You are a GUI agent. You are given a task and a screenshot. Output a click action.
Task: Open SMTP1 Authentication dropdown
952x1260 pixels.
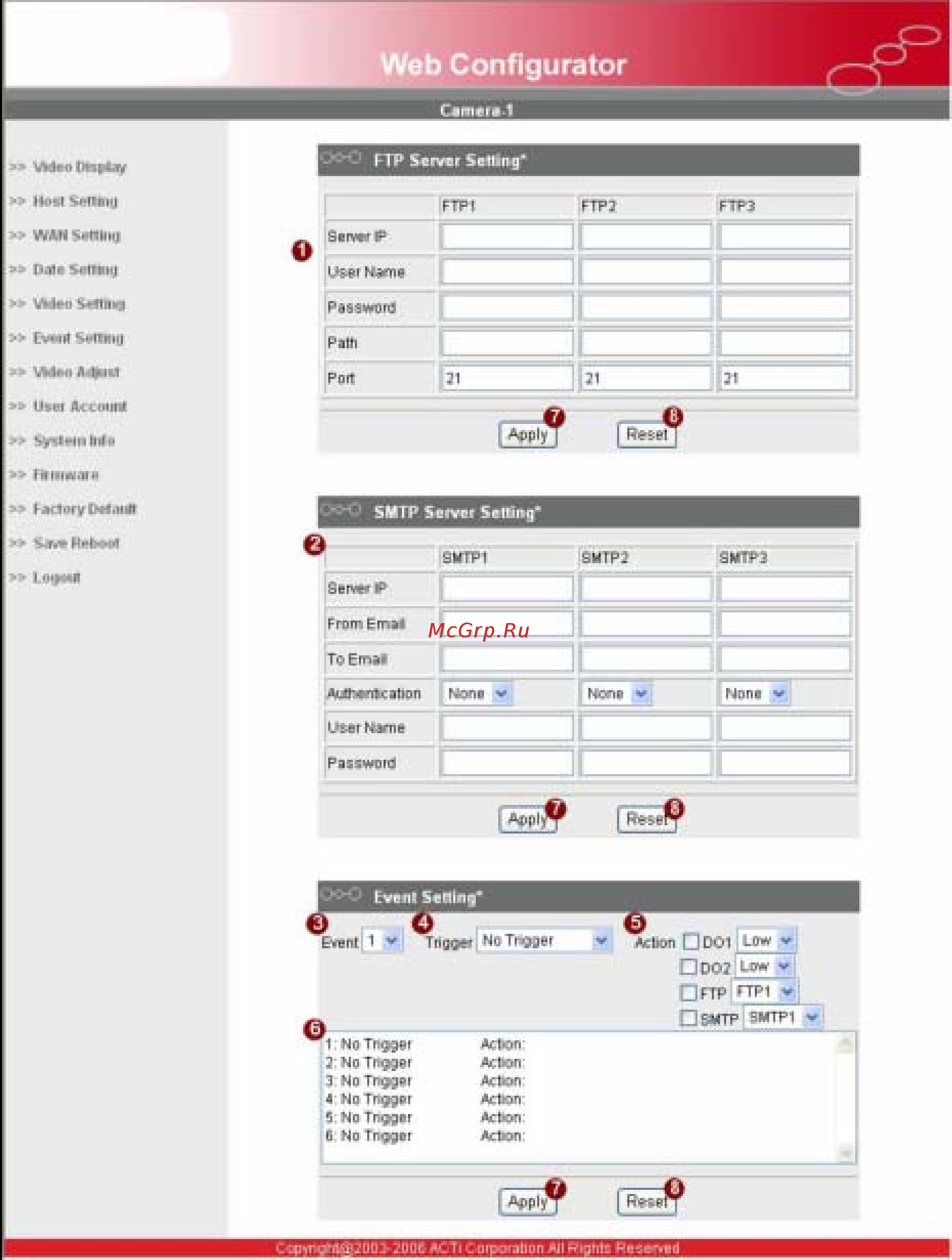(x=477, y=693)
